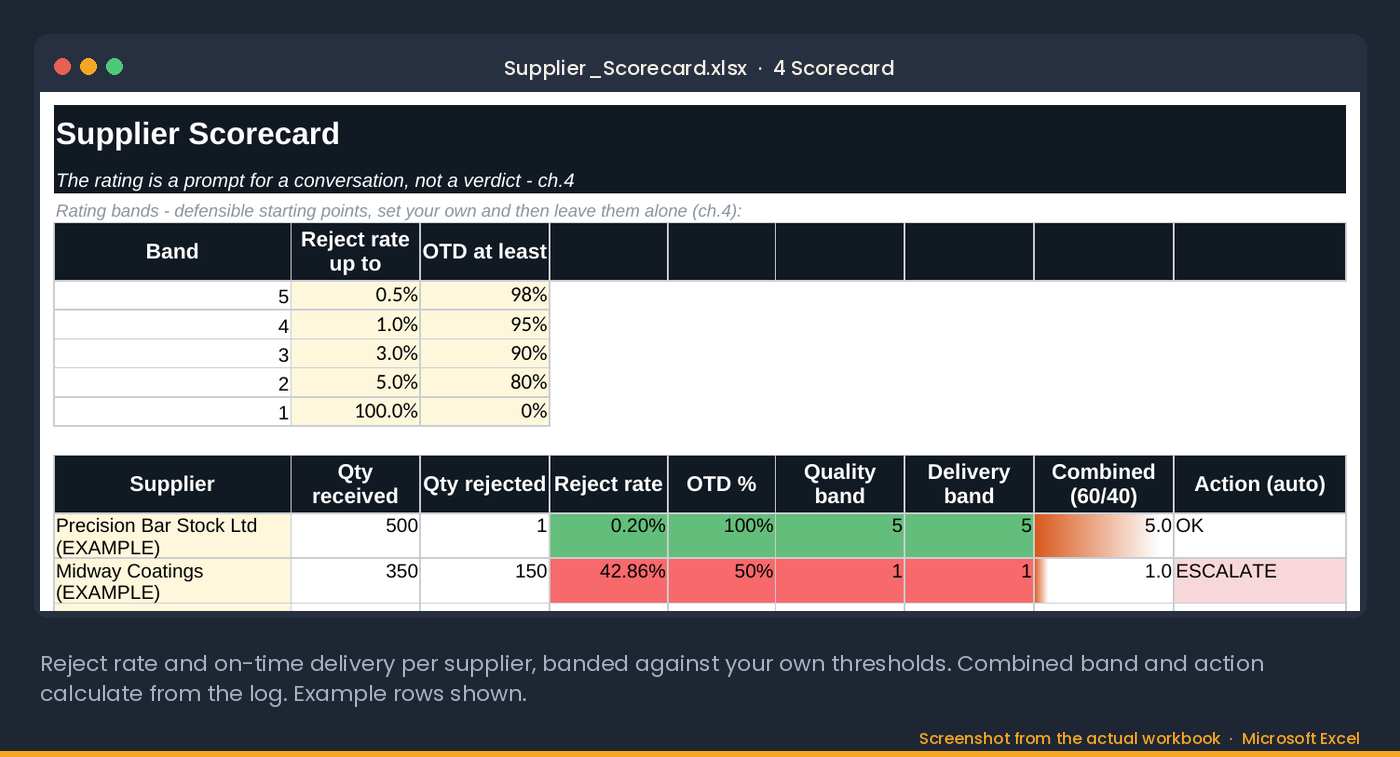This screenshot has height=757, width=1400.
Task: Select the combined score data bar 1.0
Action: (1104, 581)
